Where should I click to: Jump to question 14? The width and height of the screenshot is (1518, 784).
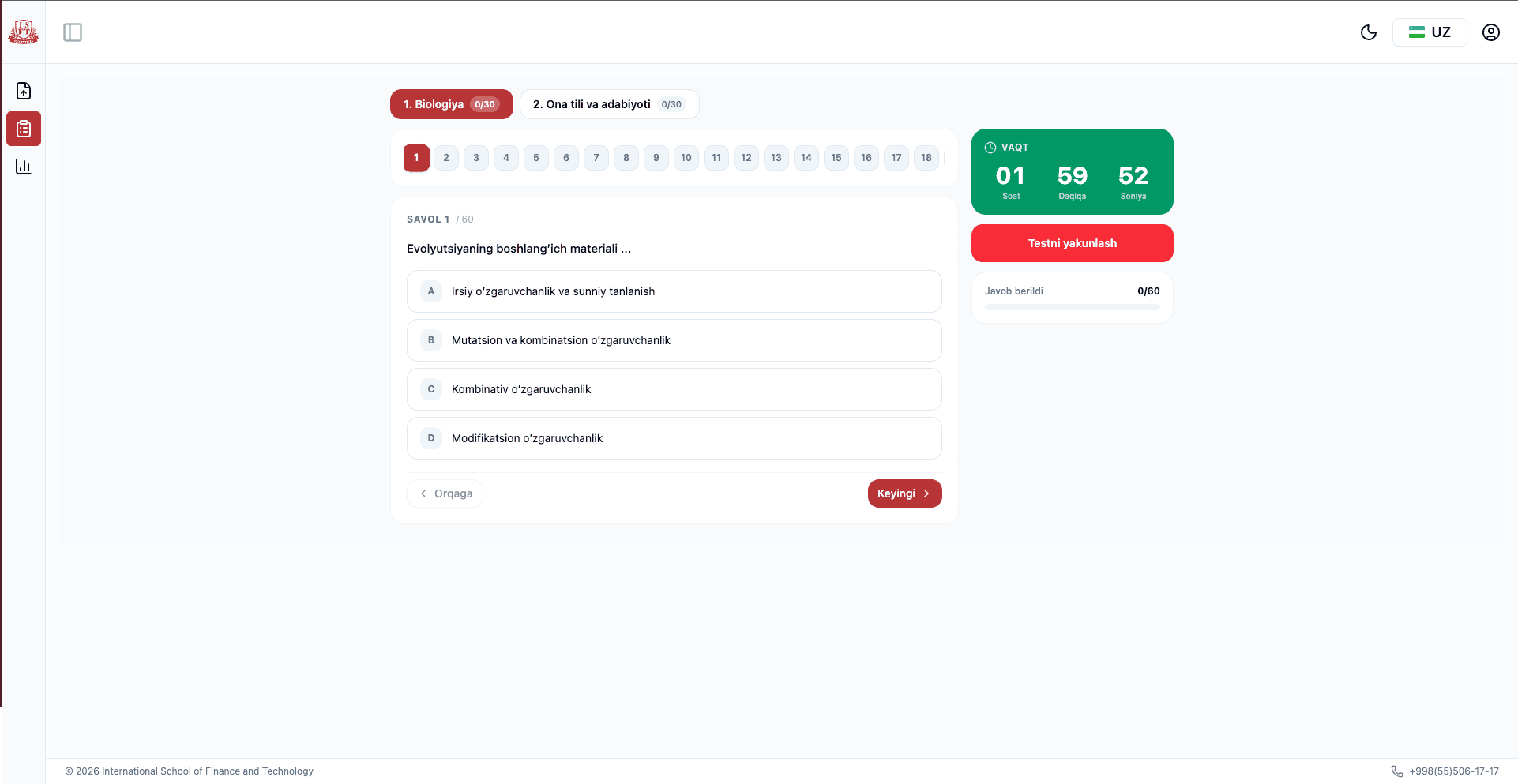coord(806,158)
